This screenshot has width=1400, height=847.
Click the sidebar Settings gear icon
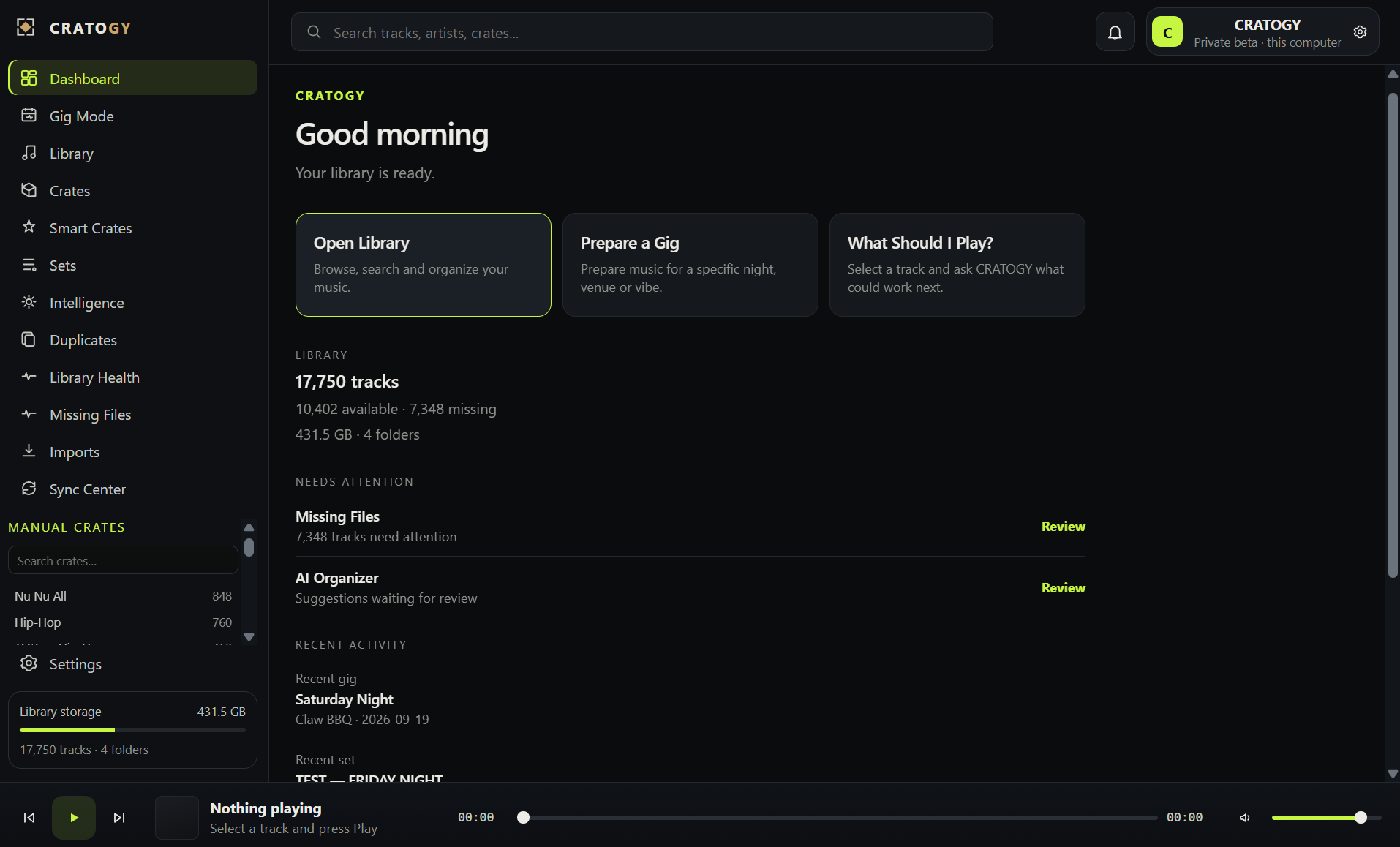(29, 663)
